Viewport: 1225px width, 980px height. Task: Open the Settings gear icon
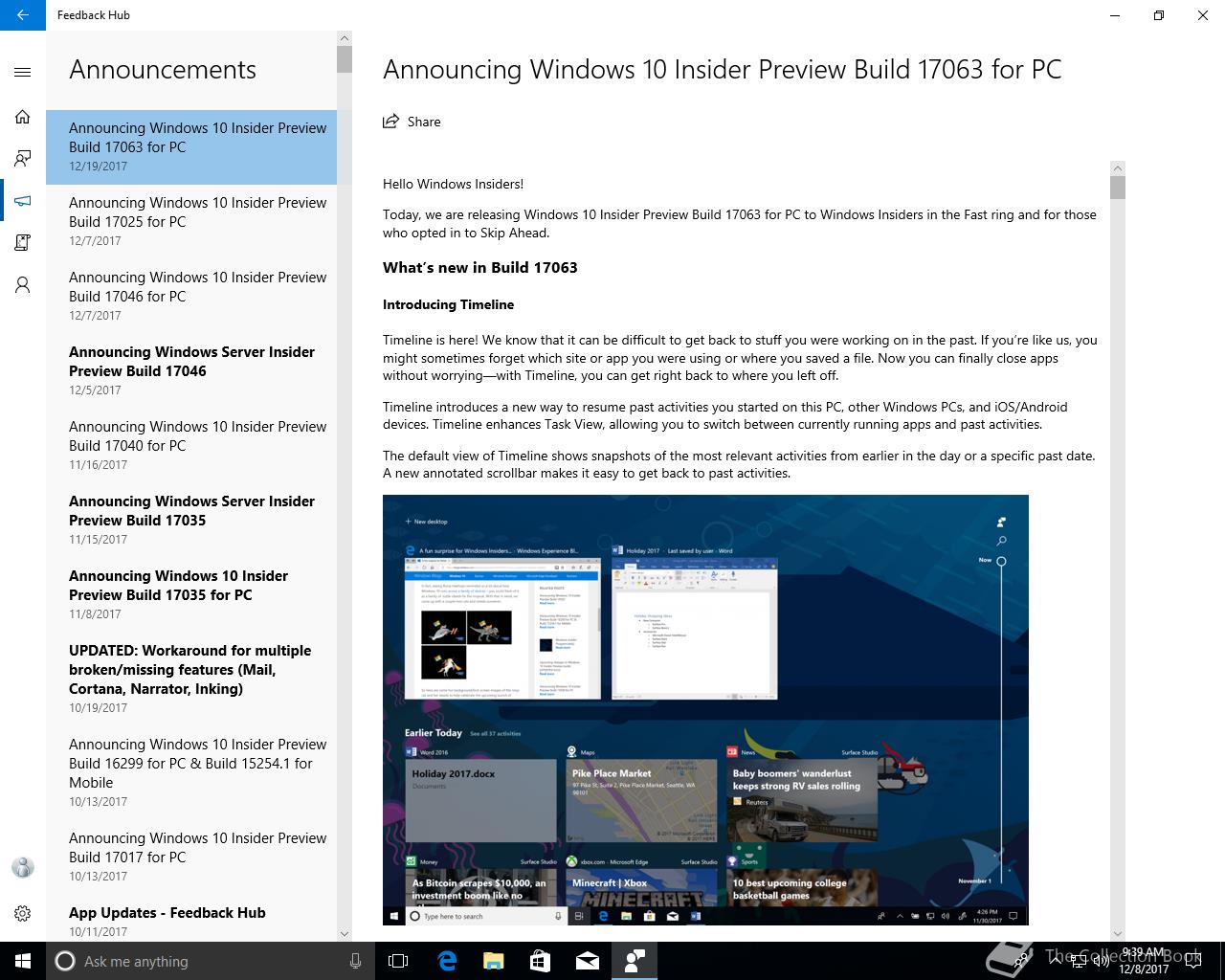click(23, 913)
